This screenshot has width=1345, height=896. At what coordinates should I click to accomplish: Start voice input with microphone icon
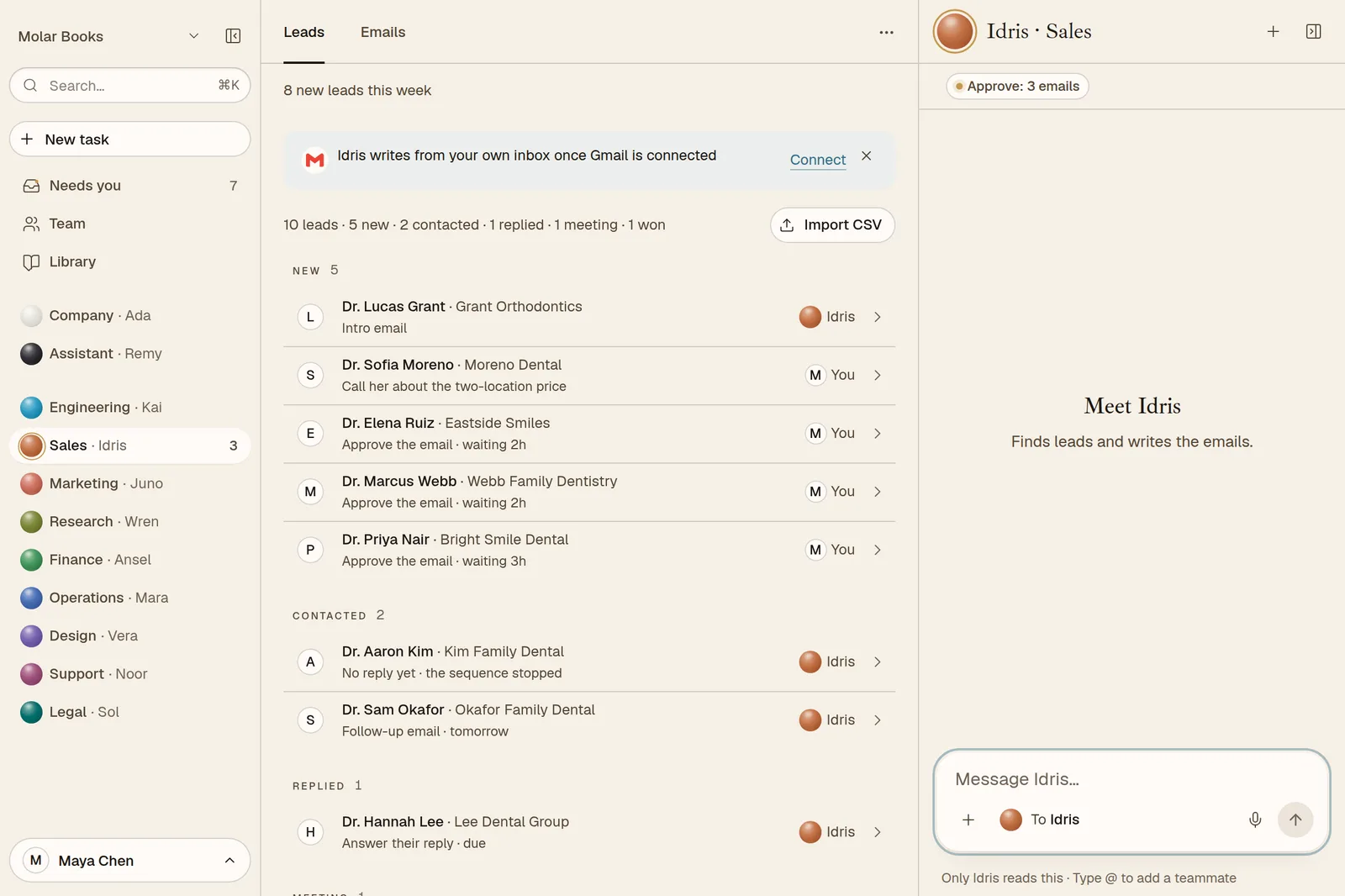point(1254,820)
